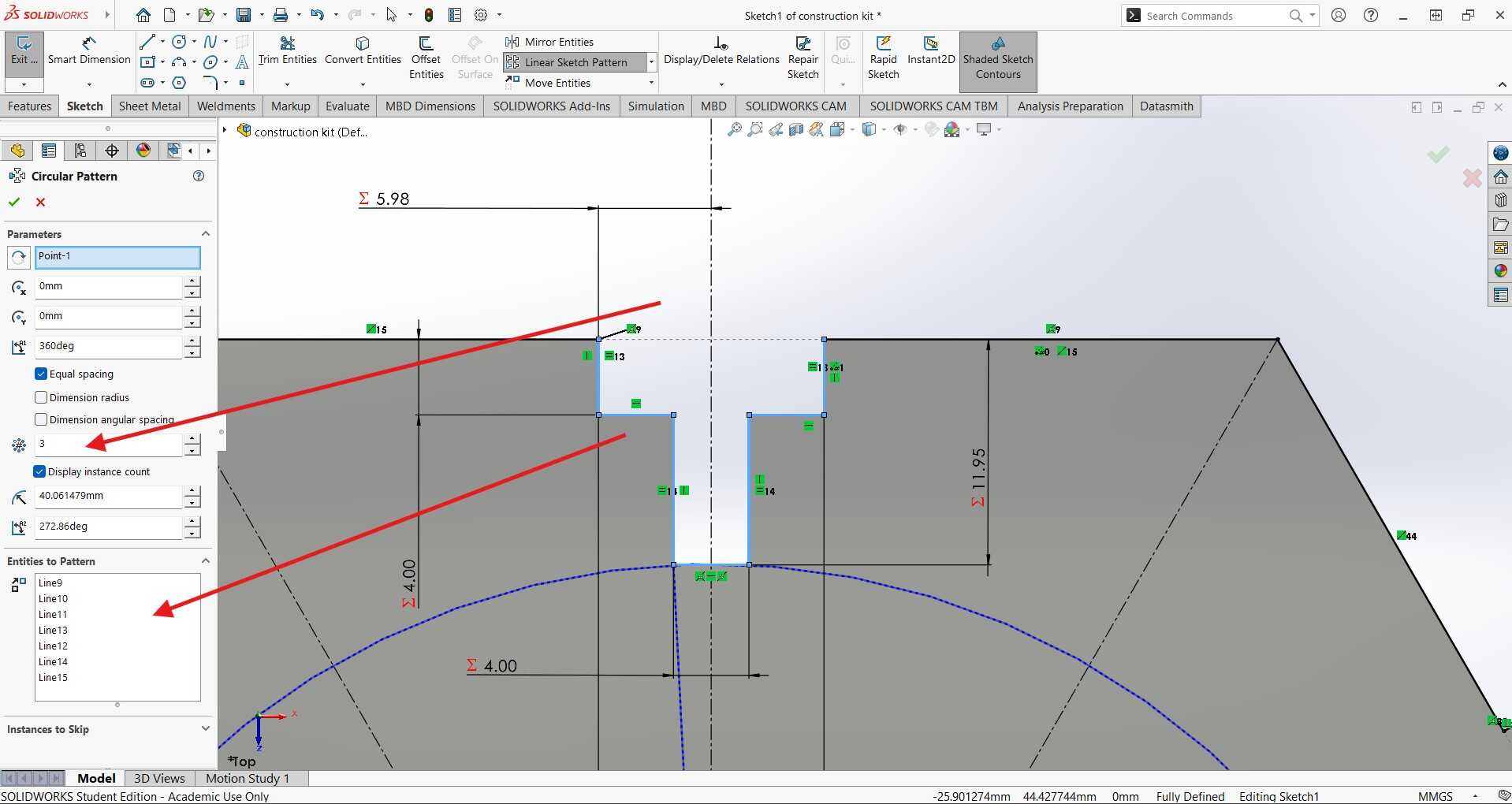The height and width of the screenshot is (804, 1512).
Task: Open Display/Delete Relations dropdown arrow
Action: pyautogui.click(x=721, y=84)
